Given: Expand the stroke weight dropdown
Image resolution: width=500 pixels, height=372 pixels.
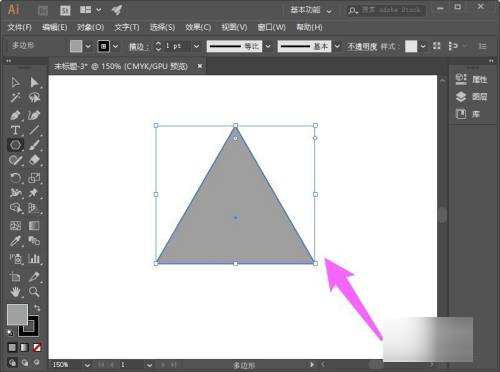Looking at the screenshot, I should [x=196, y=46].
